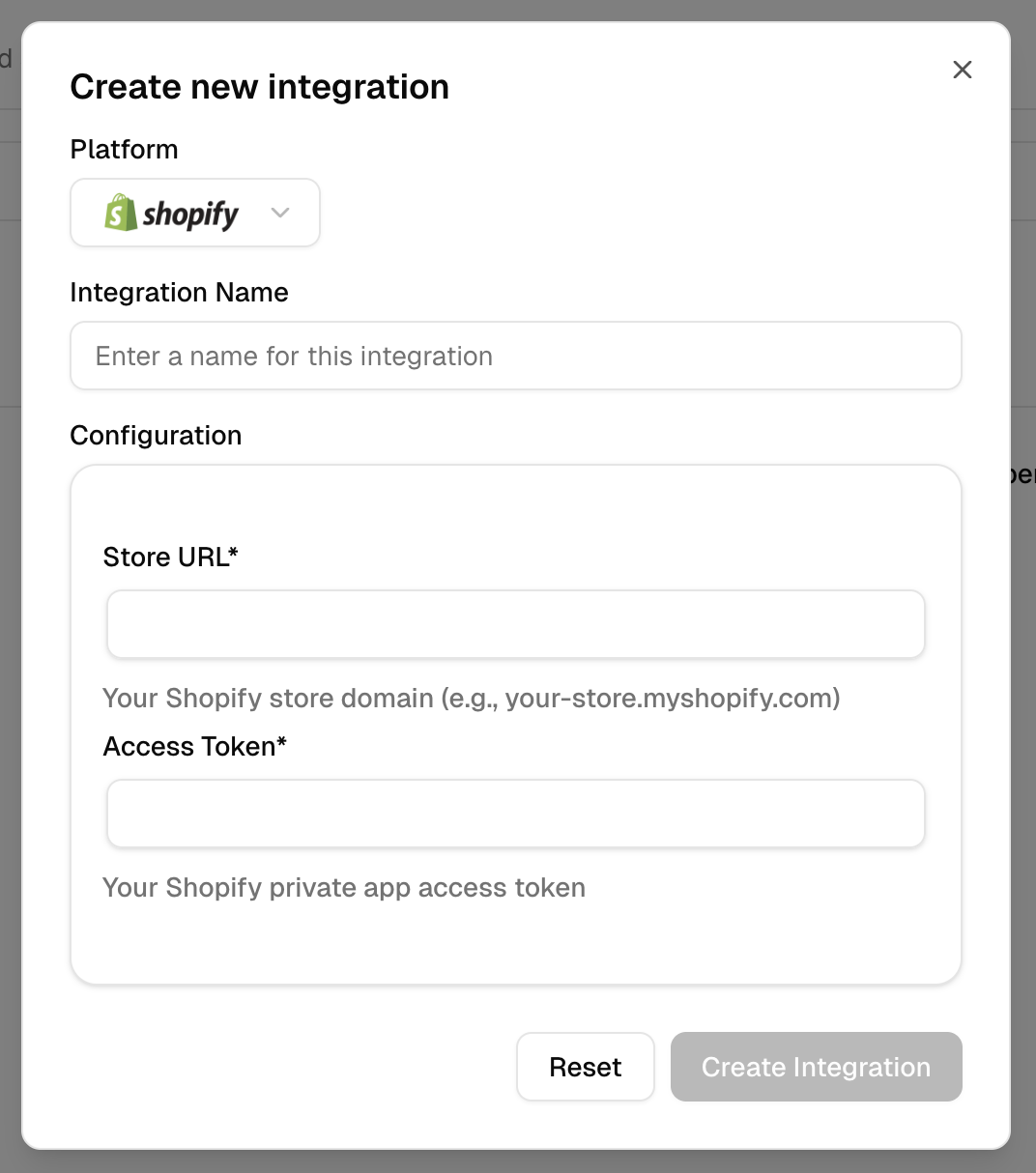Click the Store URL* label

tap(170, 558)
